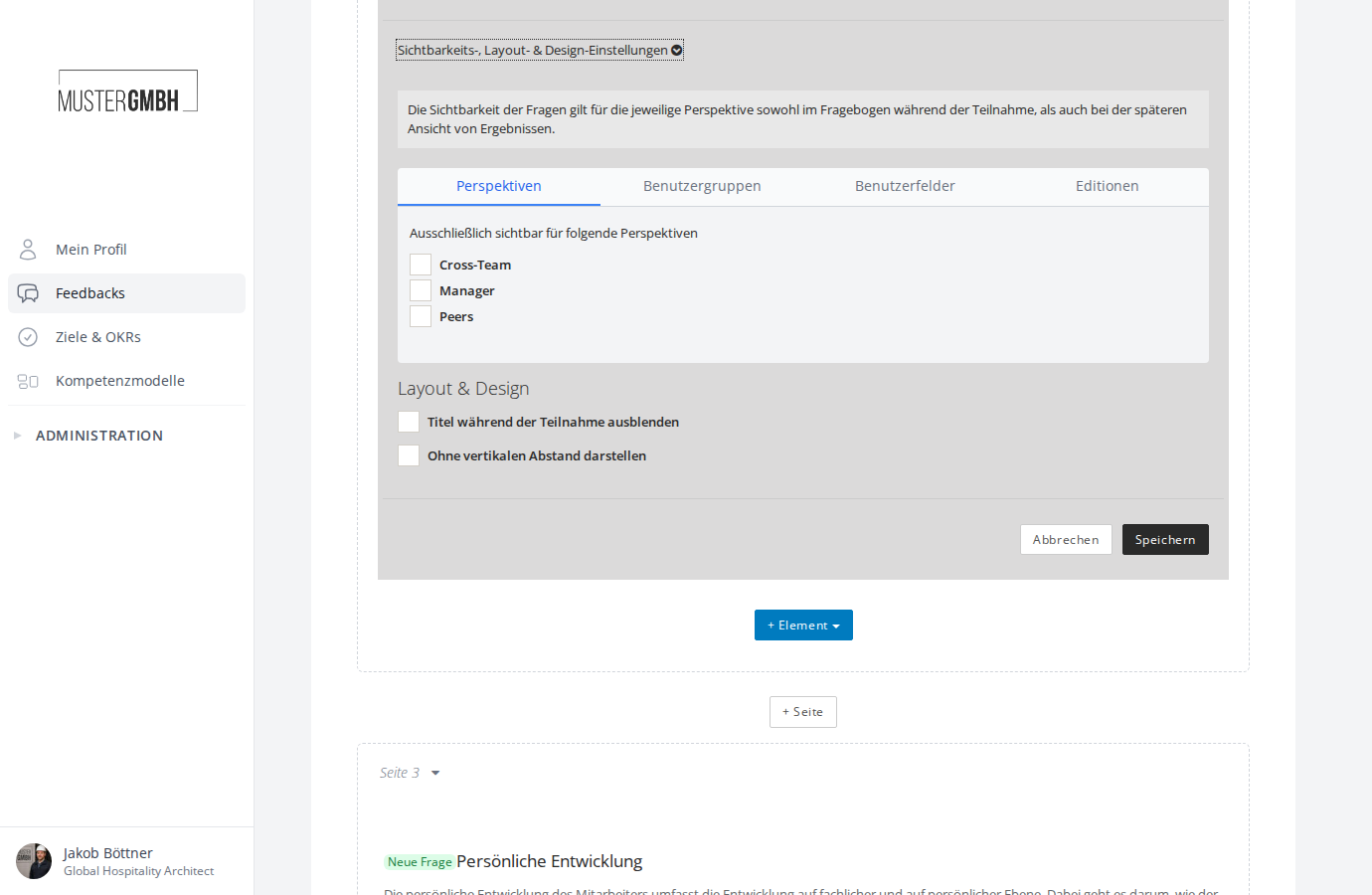Go to Ziele & OKRs
Screen dimensions: 1372x895
[126, 337]
